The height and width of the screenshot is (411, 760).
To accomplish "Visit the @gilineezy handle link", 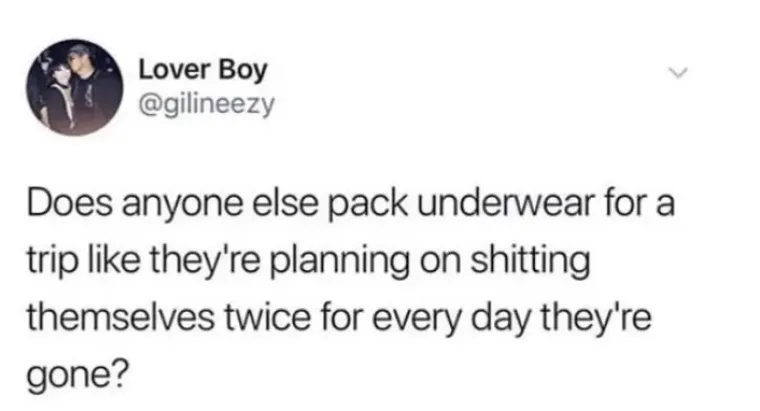I will pyautogui.click(x=207, y=104).
